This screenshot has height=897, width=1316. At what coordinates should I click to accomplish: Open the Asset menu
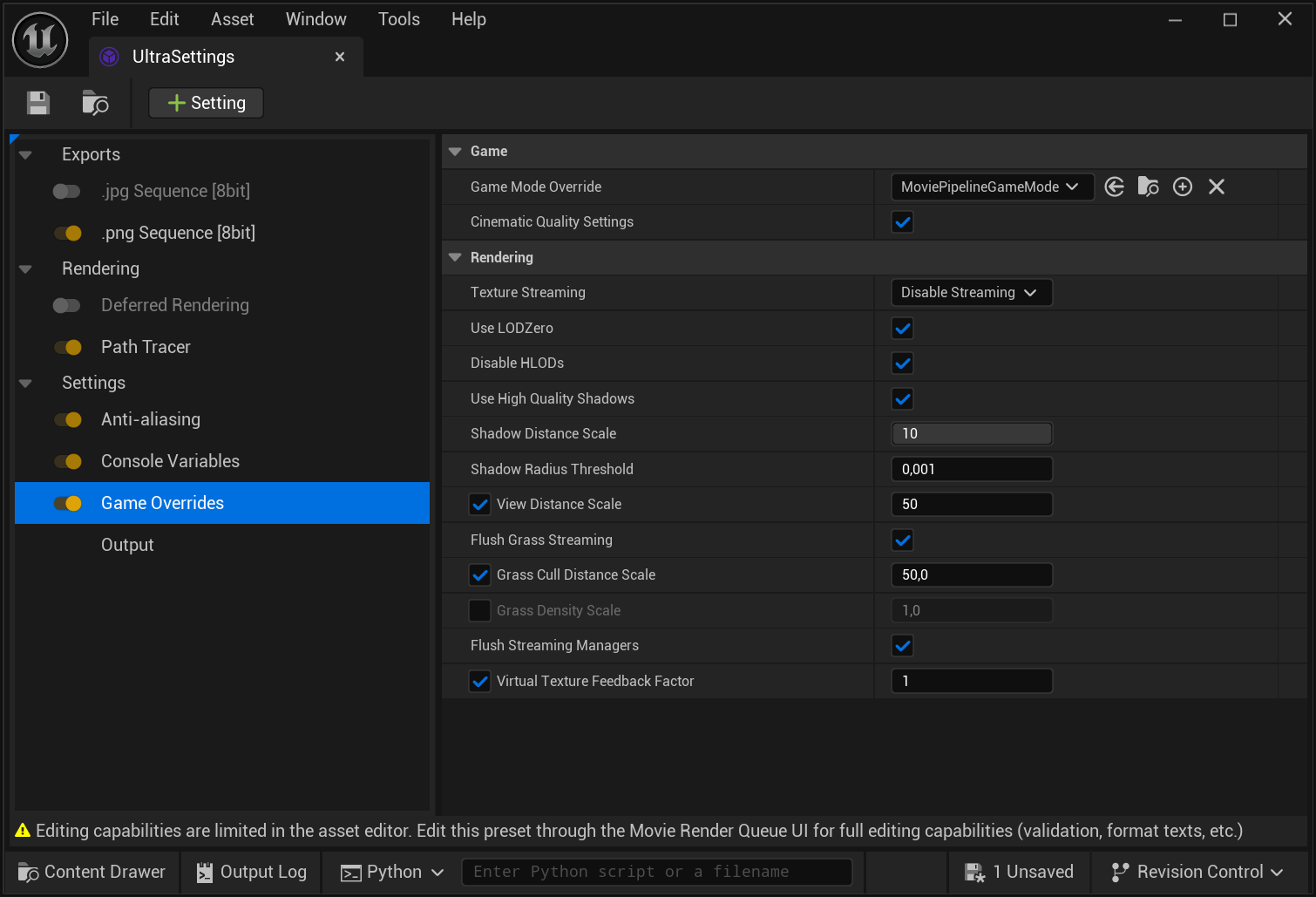point(232,19)
